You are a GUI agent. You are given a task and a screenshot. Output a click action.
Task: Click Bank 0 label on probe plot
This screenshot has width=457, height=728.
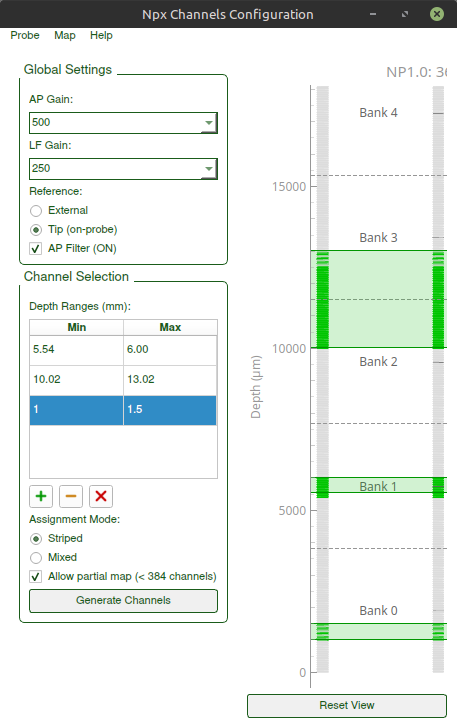click(x=378, y=611)
